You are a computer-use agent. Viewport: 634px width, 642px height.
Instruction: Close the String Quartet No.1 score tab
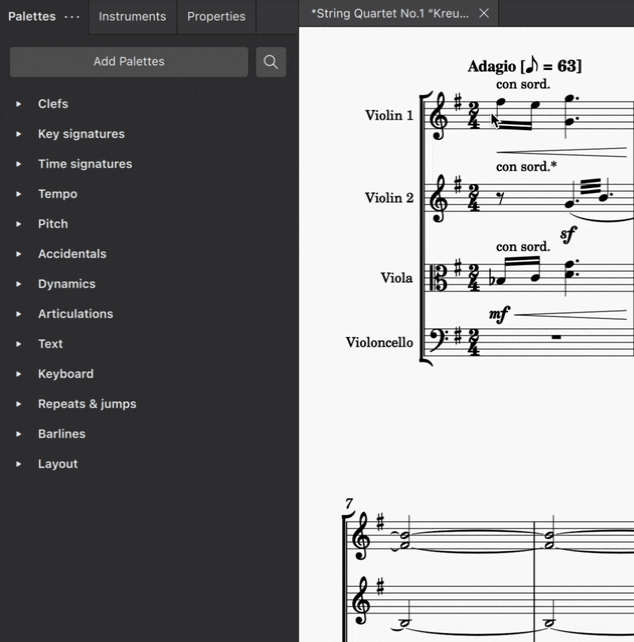tap(484, 14)
